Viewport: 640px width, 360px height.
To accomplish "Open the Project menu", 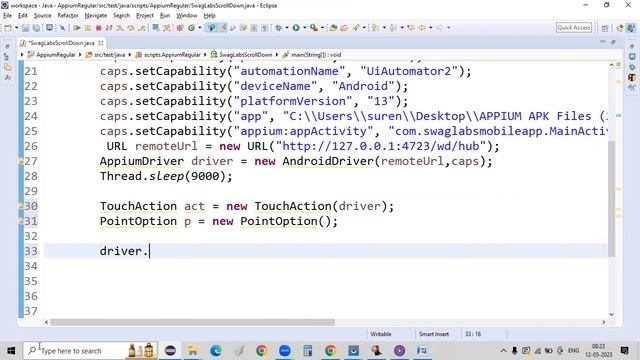I will coord(145,16).
